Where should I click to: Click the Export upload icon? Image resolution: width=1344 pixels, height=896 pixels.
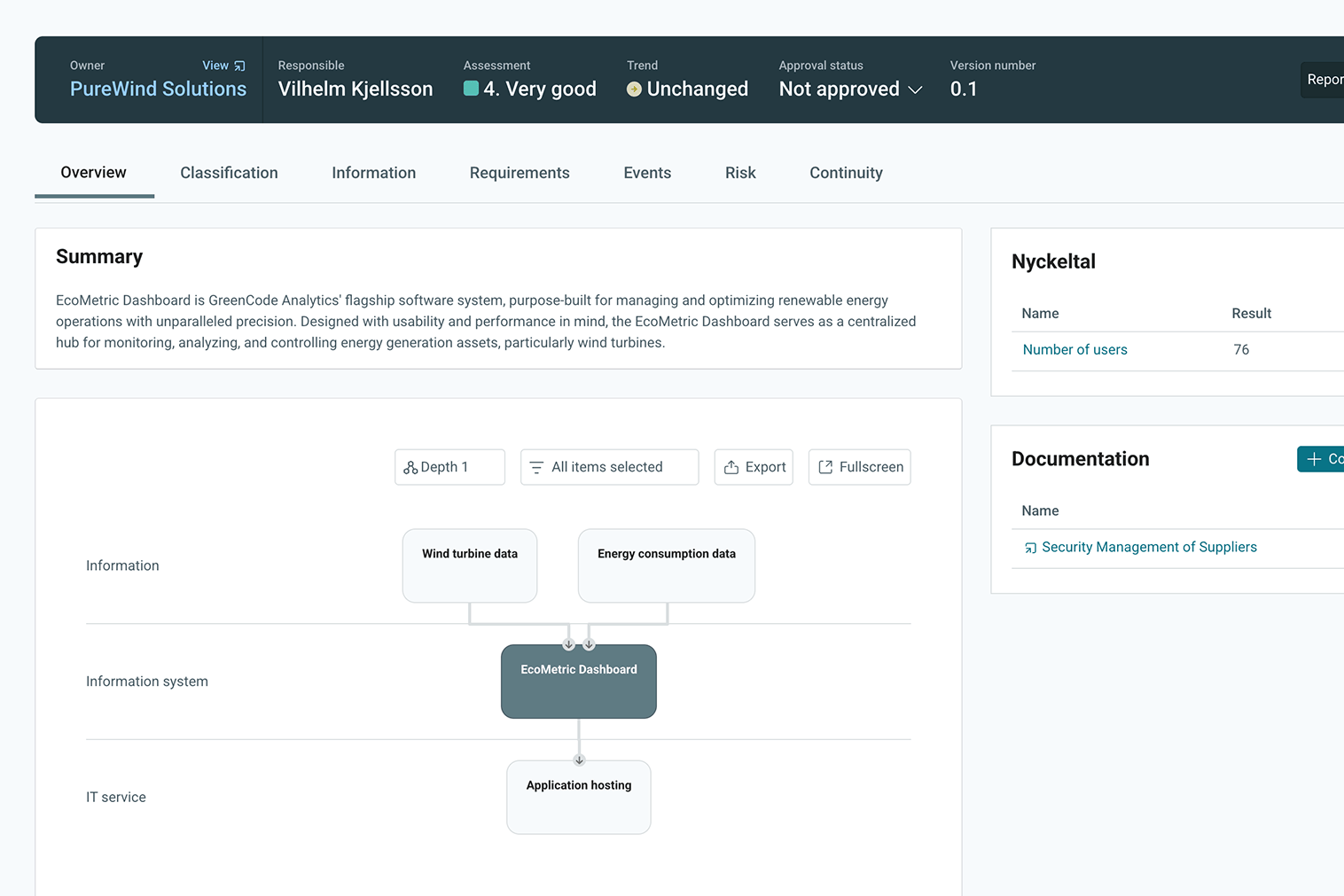[731, 467]
